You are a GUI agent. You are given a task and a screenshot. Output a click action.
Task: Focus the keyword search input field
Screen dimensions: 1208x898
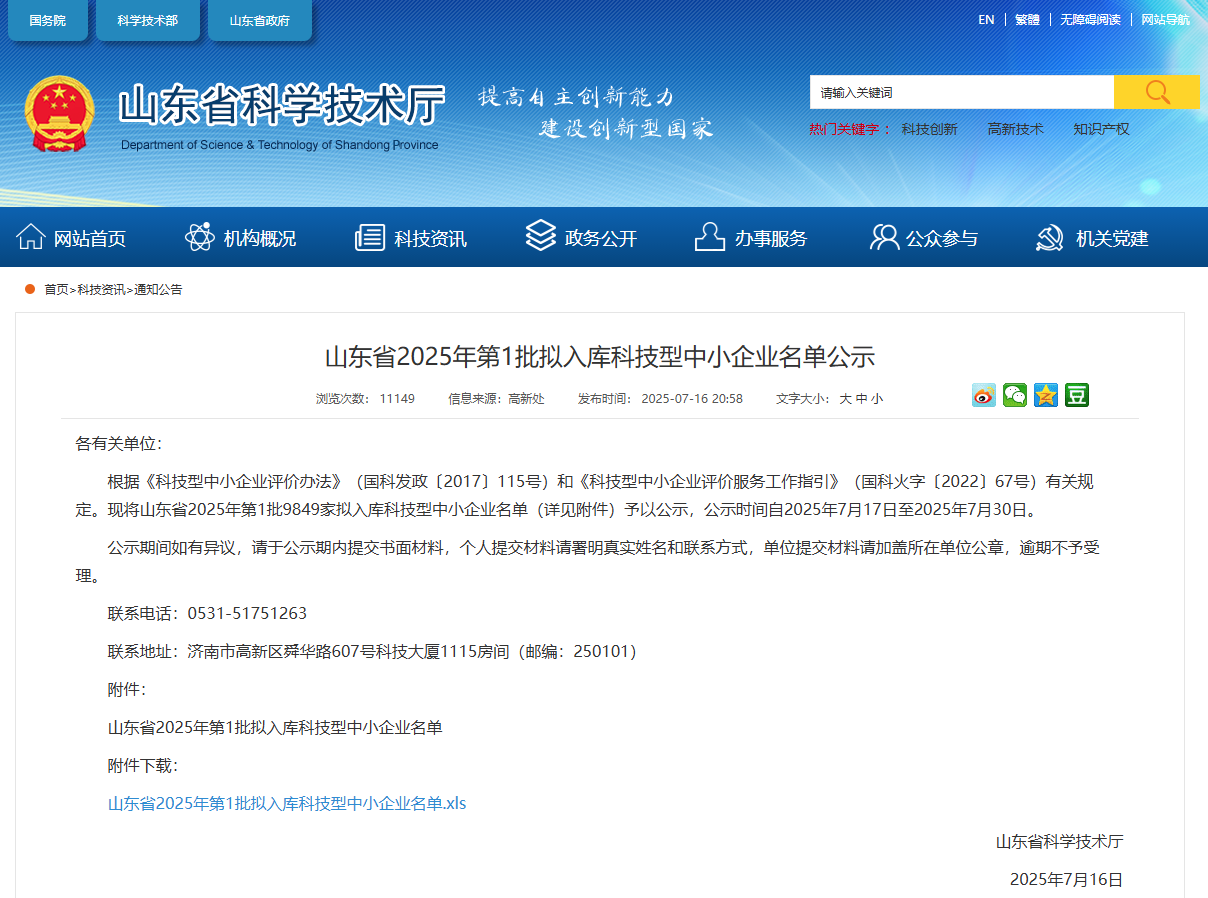[x=960, y=92]
